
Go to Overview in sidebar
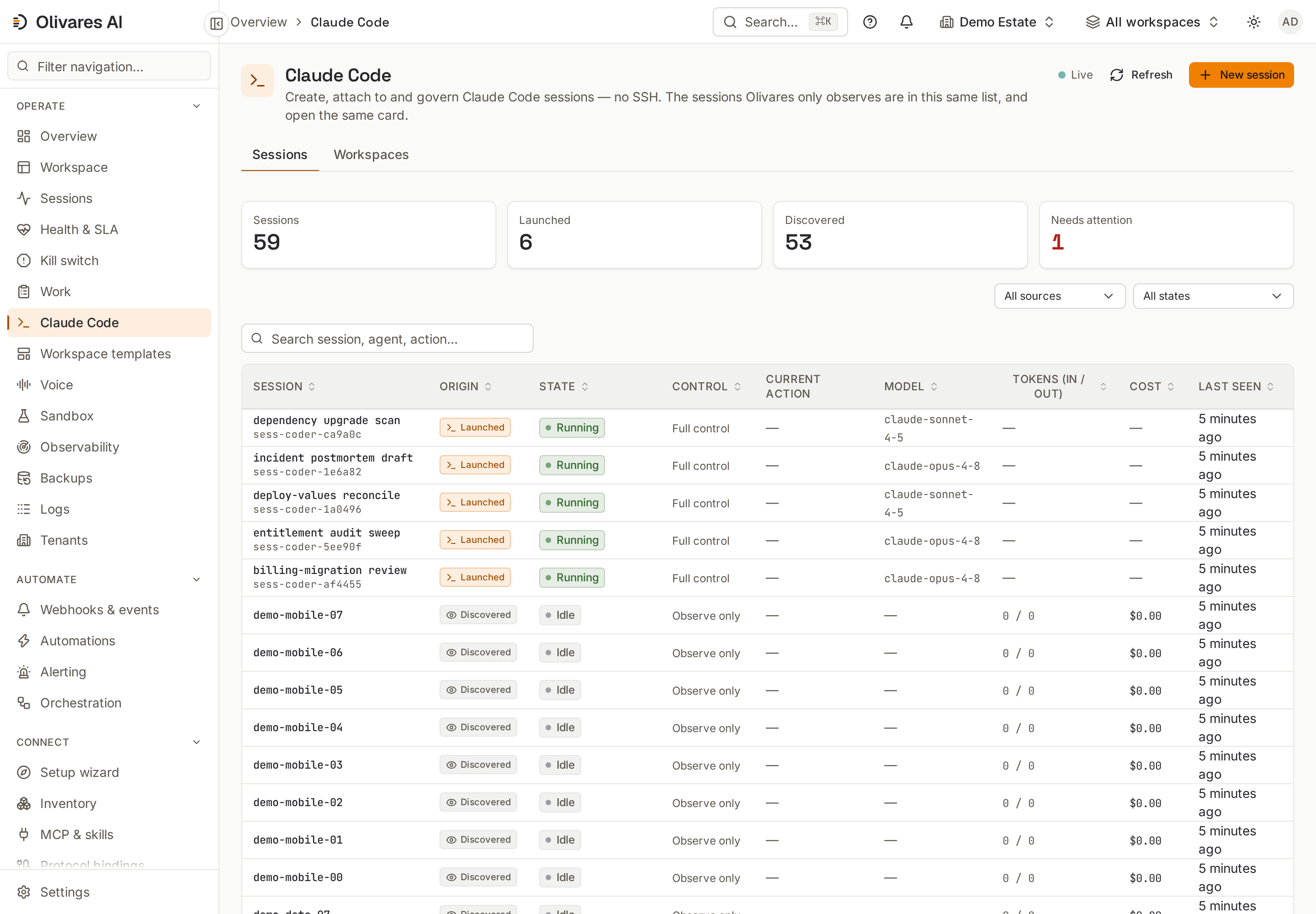click(109, 136)
